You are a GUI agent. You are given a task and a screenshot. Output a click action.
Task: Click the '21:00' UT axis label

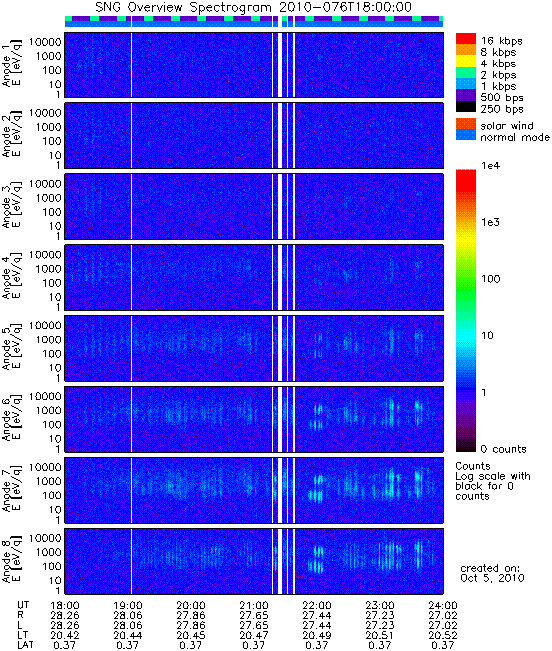pyautogui.click(x=254, y=606)
